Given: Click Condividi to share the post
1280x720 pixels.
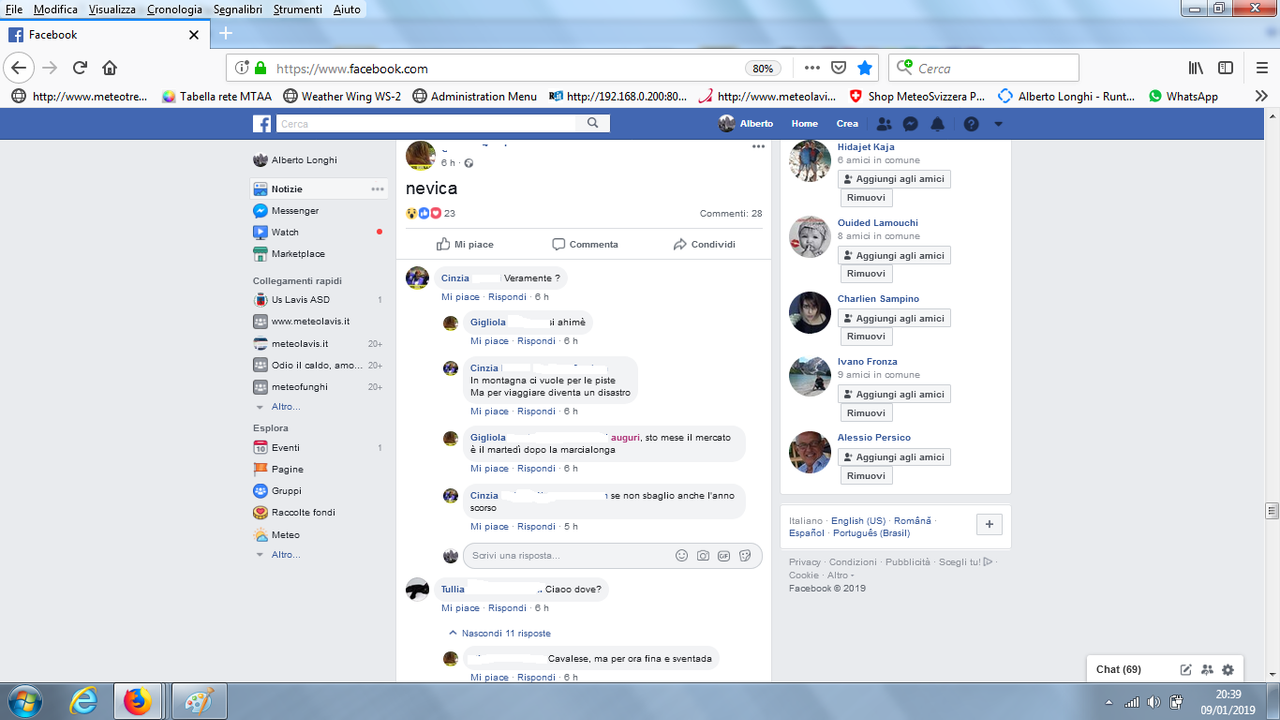Looking at the screenshot, I should pyautogui.click(x=704, y=244).
